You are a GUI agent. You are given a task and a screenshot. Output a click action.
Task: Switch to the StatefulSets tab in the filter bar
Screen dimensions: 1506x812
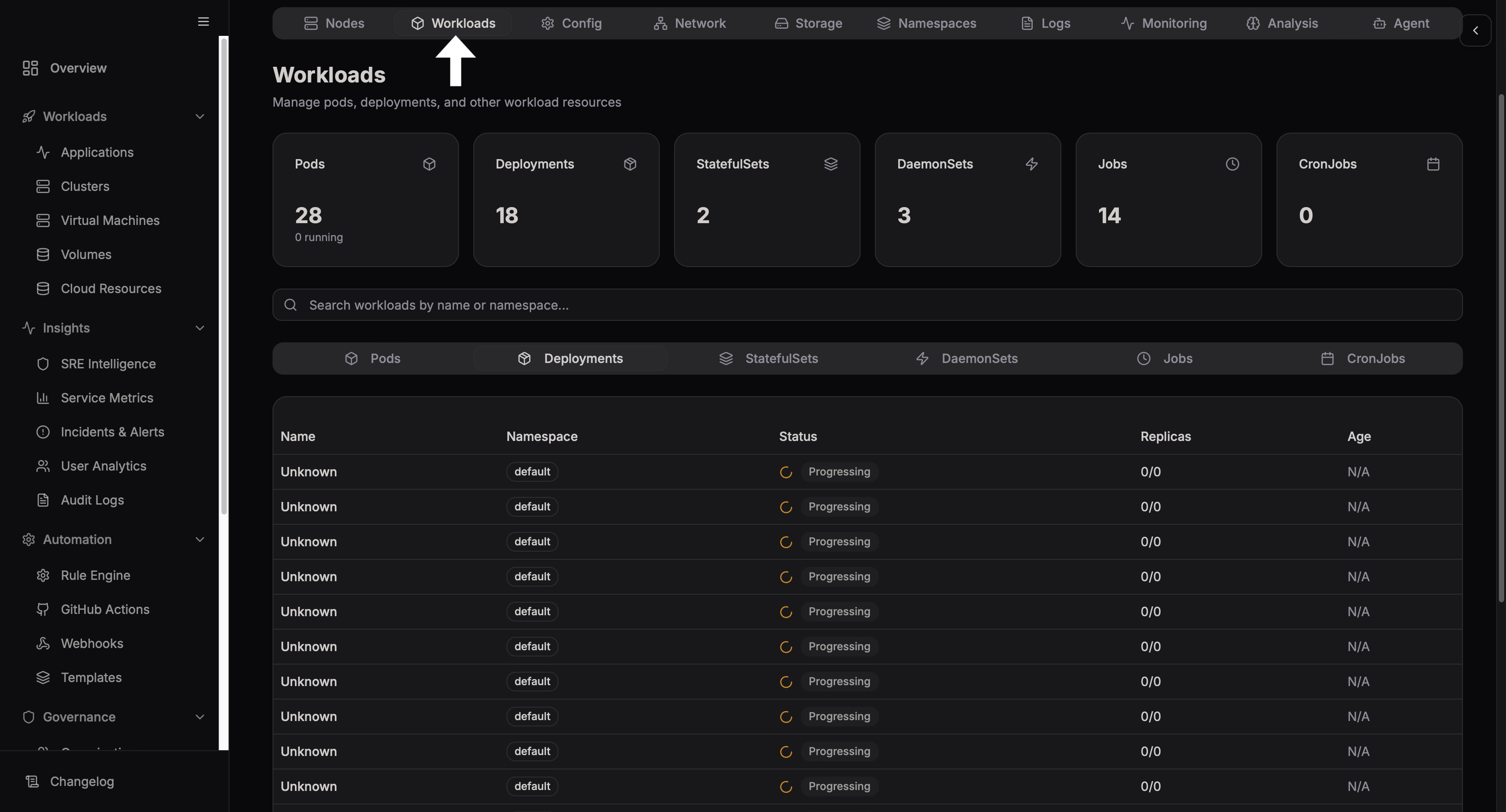click(x=780, y=358)
